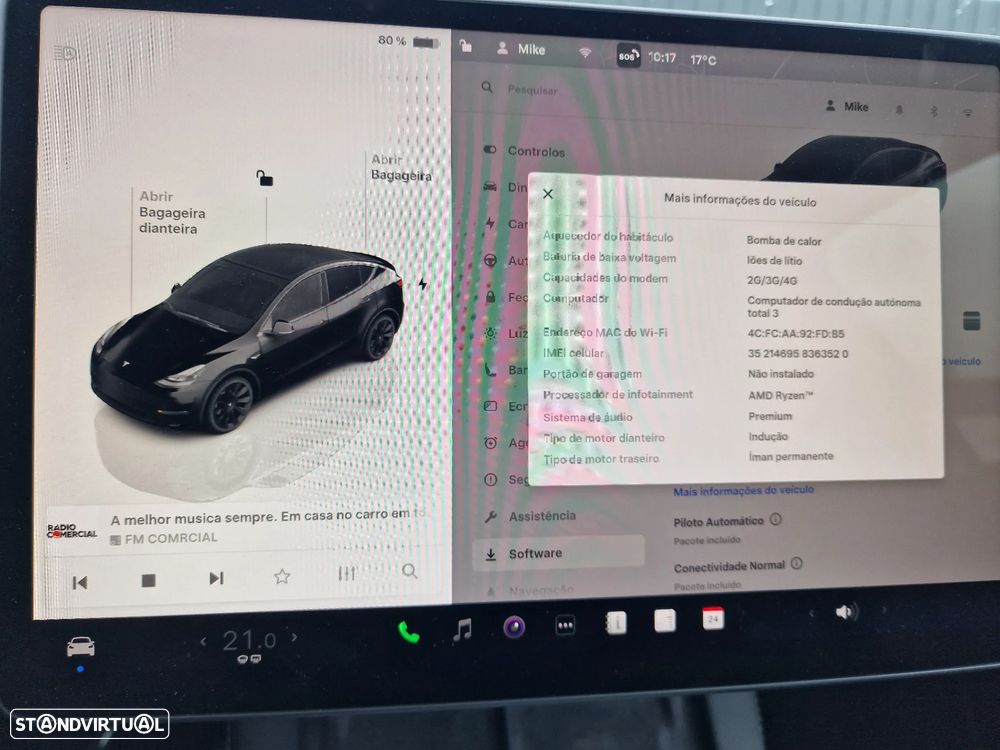Open the Luzes lights menu entry
The width and height of the screenshot is (1000, 750).
pos(506,333)
